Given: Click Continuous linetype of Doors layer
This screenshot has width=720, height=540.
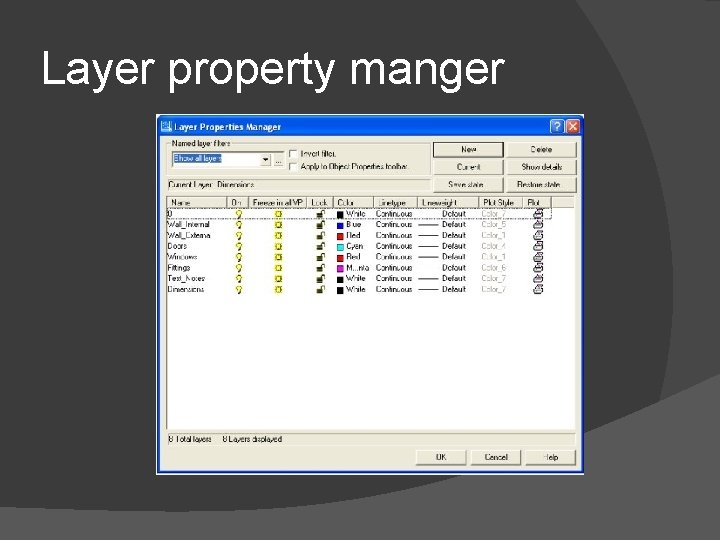Looking at the screenshot, I should pyautogui.click(x=394, y=247).
